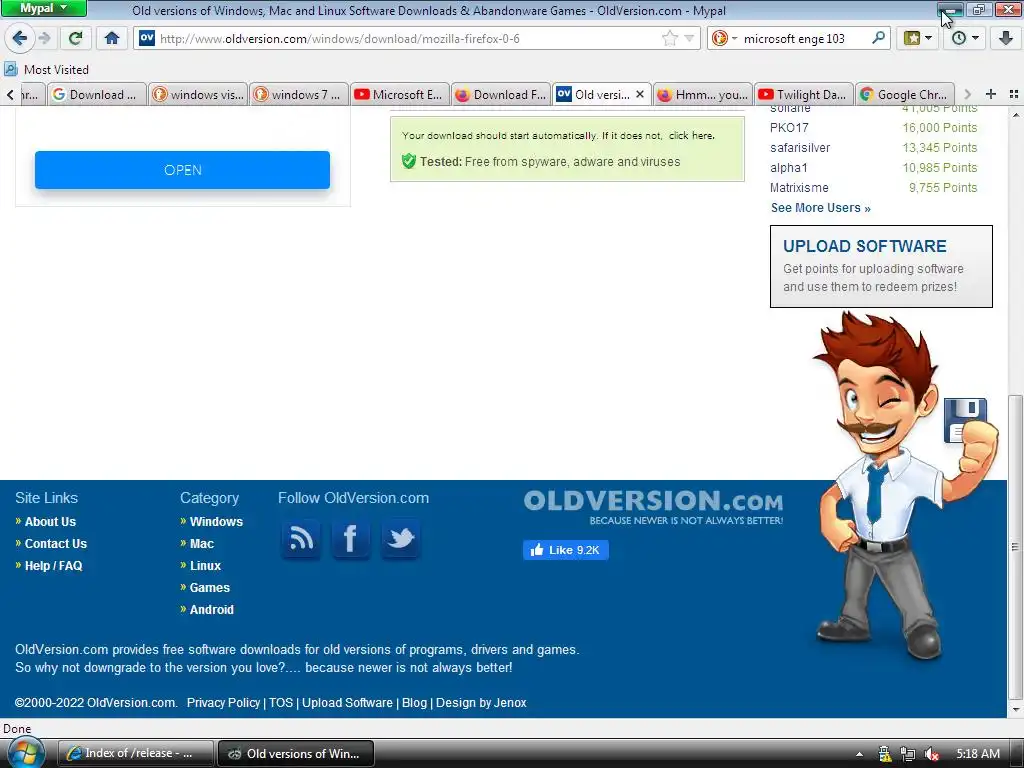This screenshot has width=1024, height=768.
Task: Switch to the Download Google tab
Action: click(97, 95)
